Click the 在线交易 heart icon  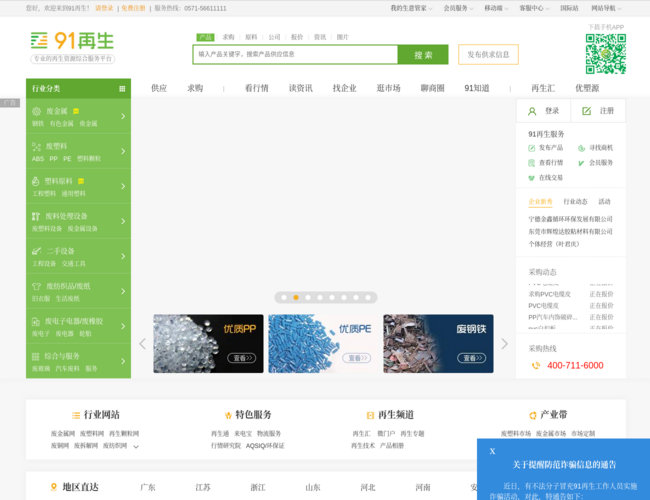click(x=532, y=178)
